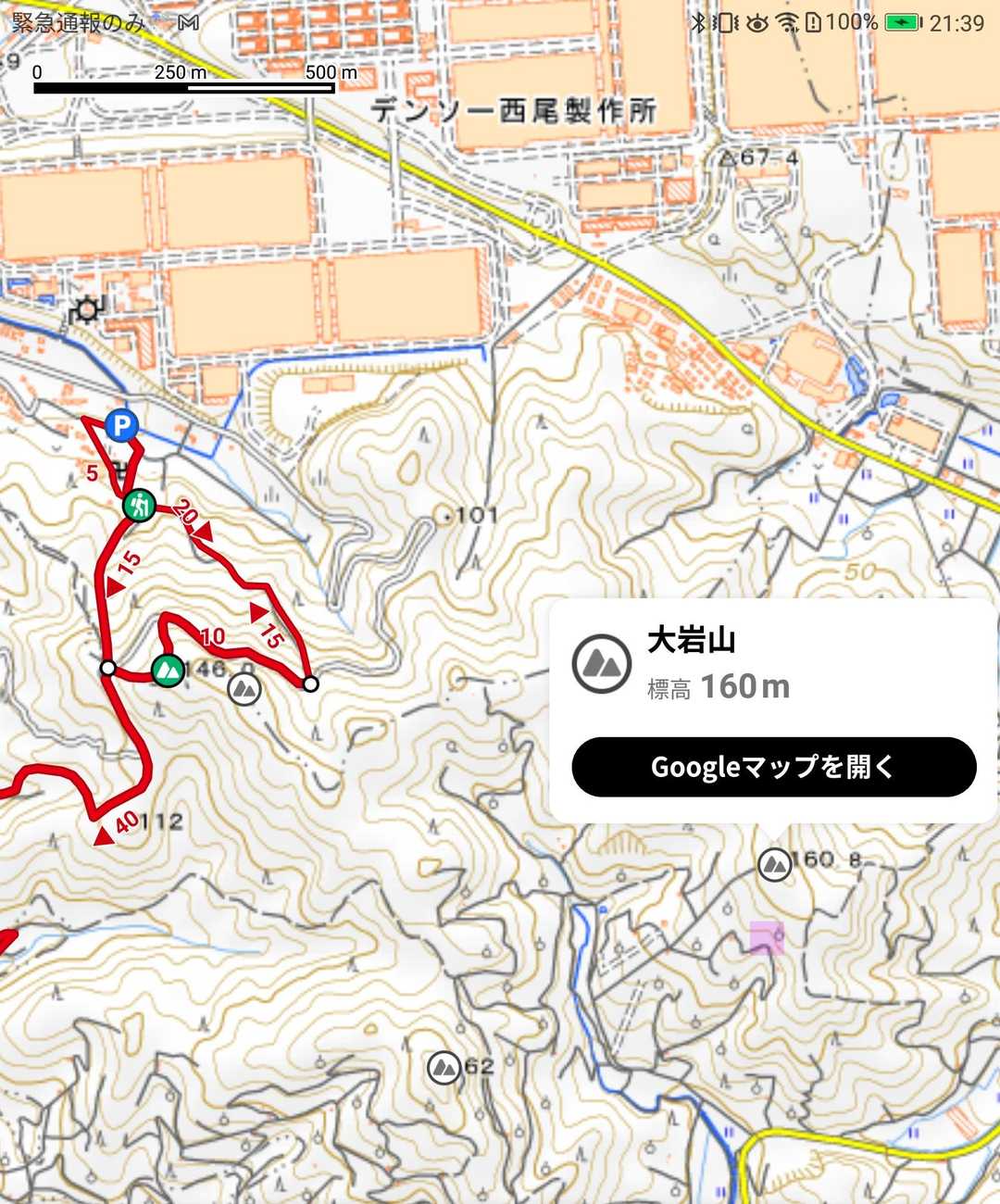
Task: Tap the デンソー西尾製作所 label
Action: click(x=515, y=111)
